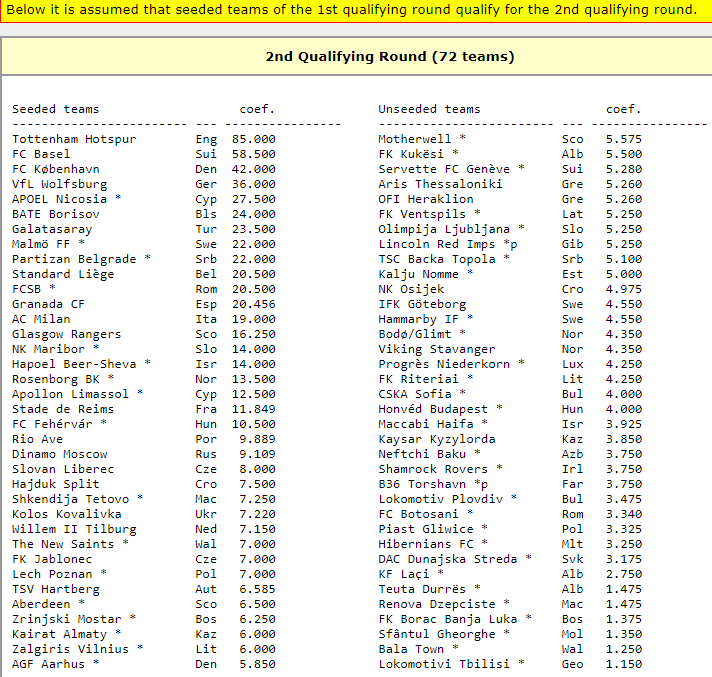Viewport: 712px width, 677px height.
Task: Select coefficient value '20.456'
Action: coord(254,304)
